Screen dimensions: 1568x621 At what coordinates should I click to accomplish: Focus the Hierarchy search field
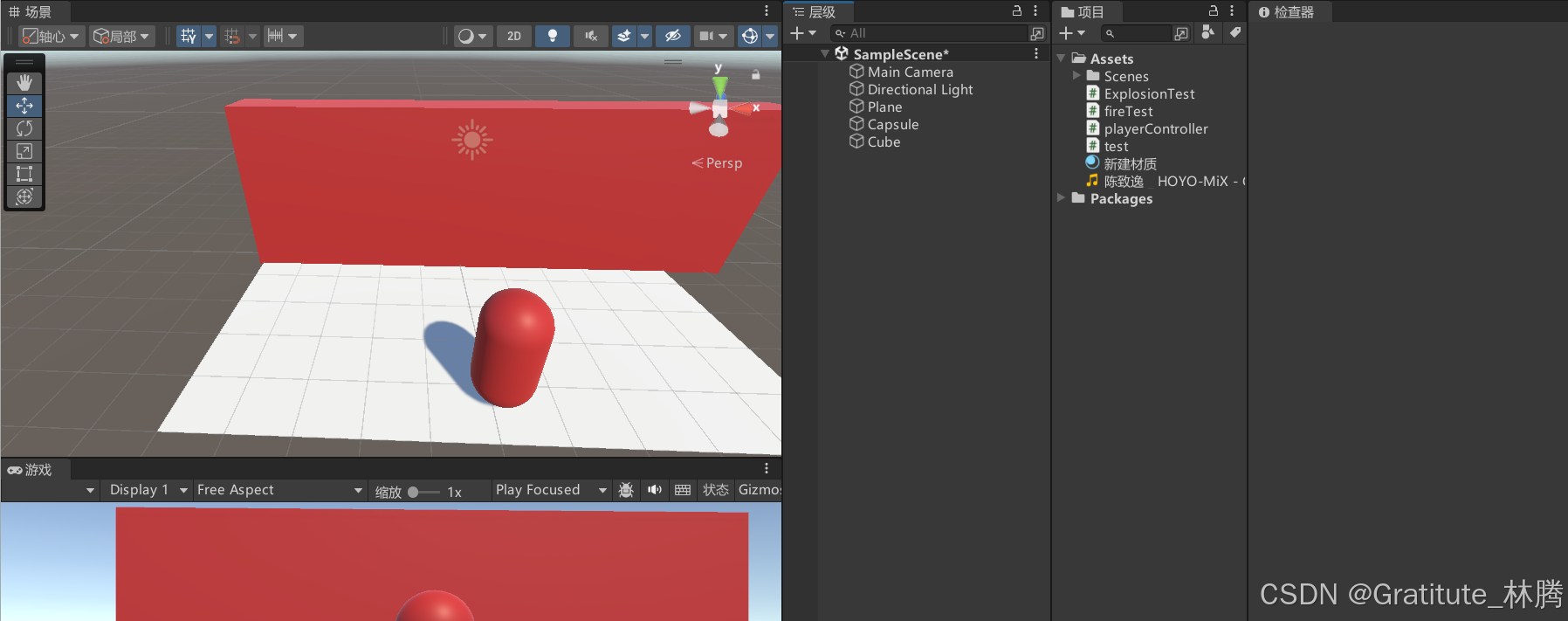pos(929,33)
